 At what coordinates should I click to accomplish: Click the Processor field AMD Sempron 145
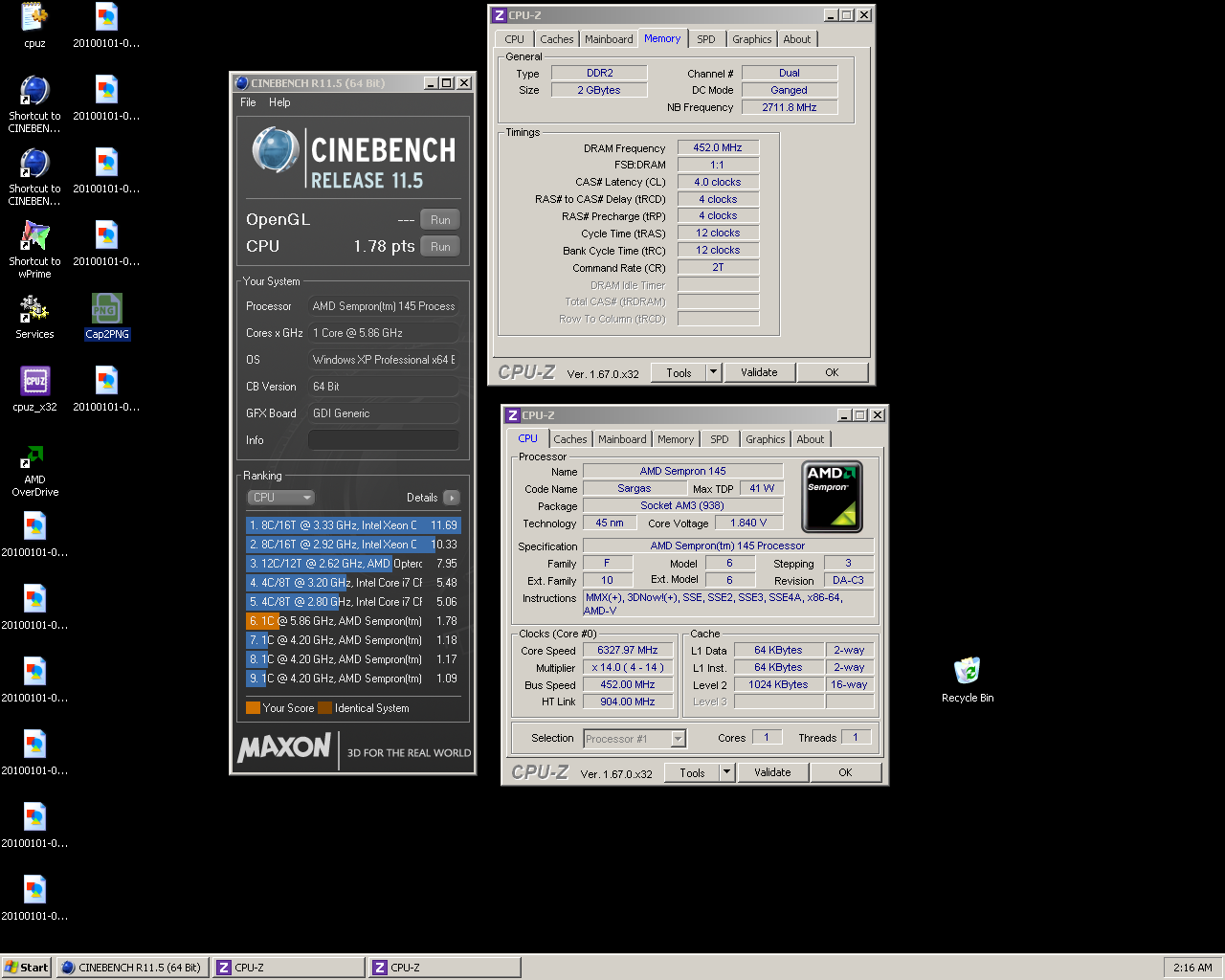(x=383, y=306)
